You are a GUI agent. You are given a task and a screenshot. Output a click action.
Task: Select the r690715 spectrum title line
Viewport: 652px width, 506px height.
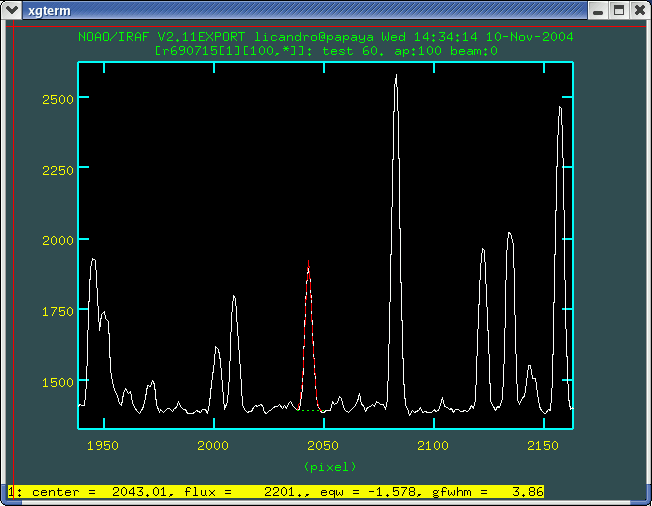[325, 49]
